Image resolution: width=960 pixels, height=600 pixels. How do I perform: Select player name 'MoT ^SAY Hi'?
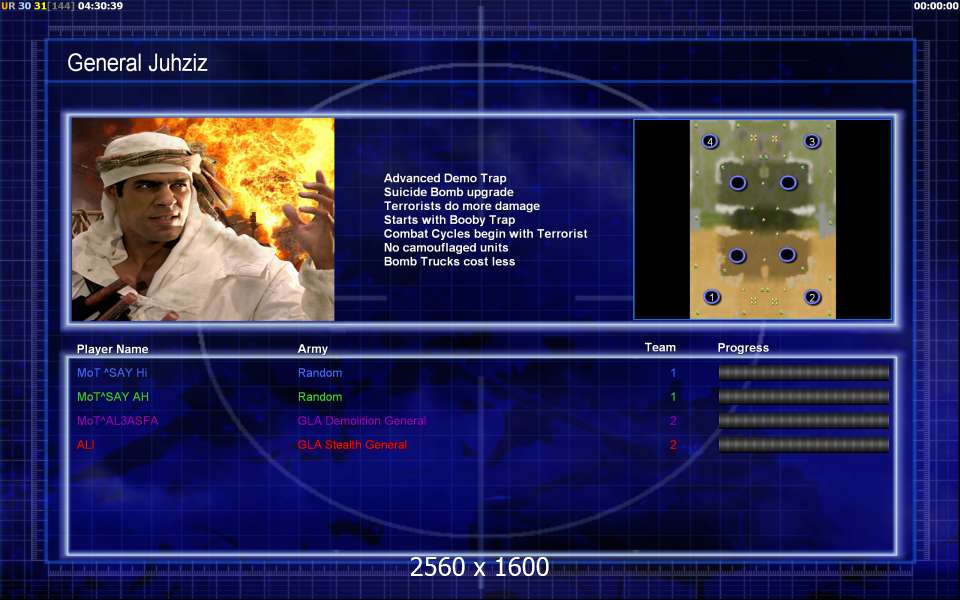[x=112, y=373]
